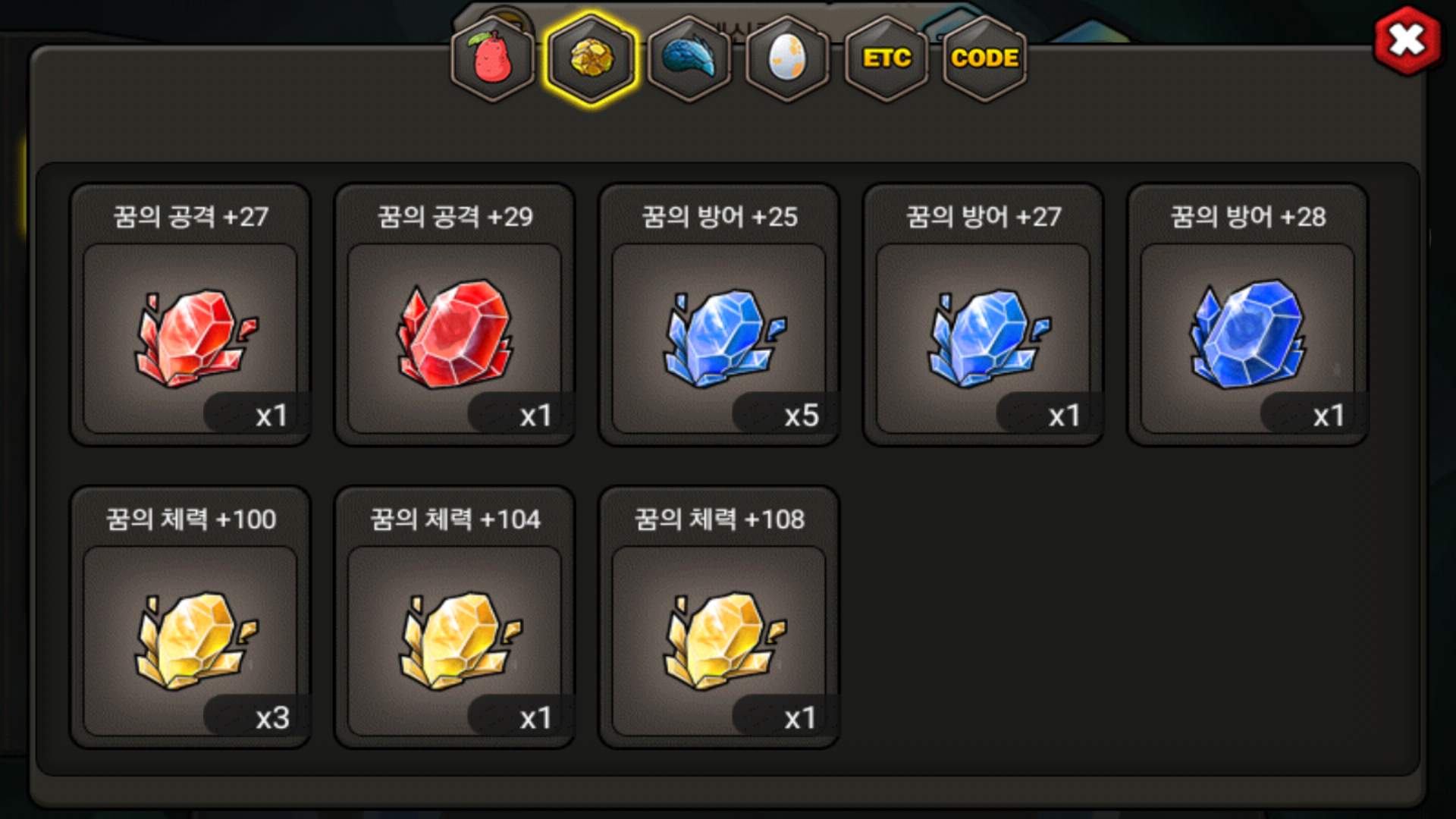Switch to the blue dragon scale tab

click(689, 59)
